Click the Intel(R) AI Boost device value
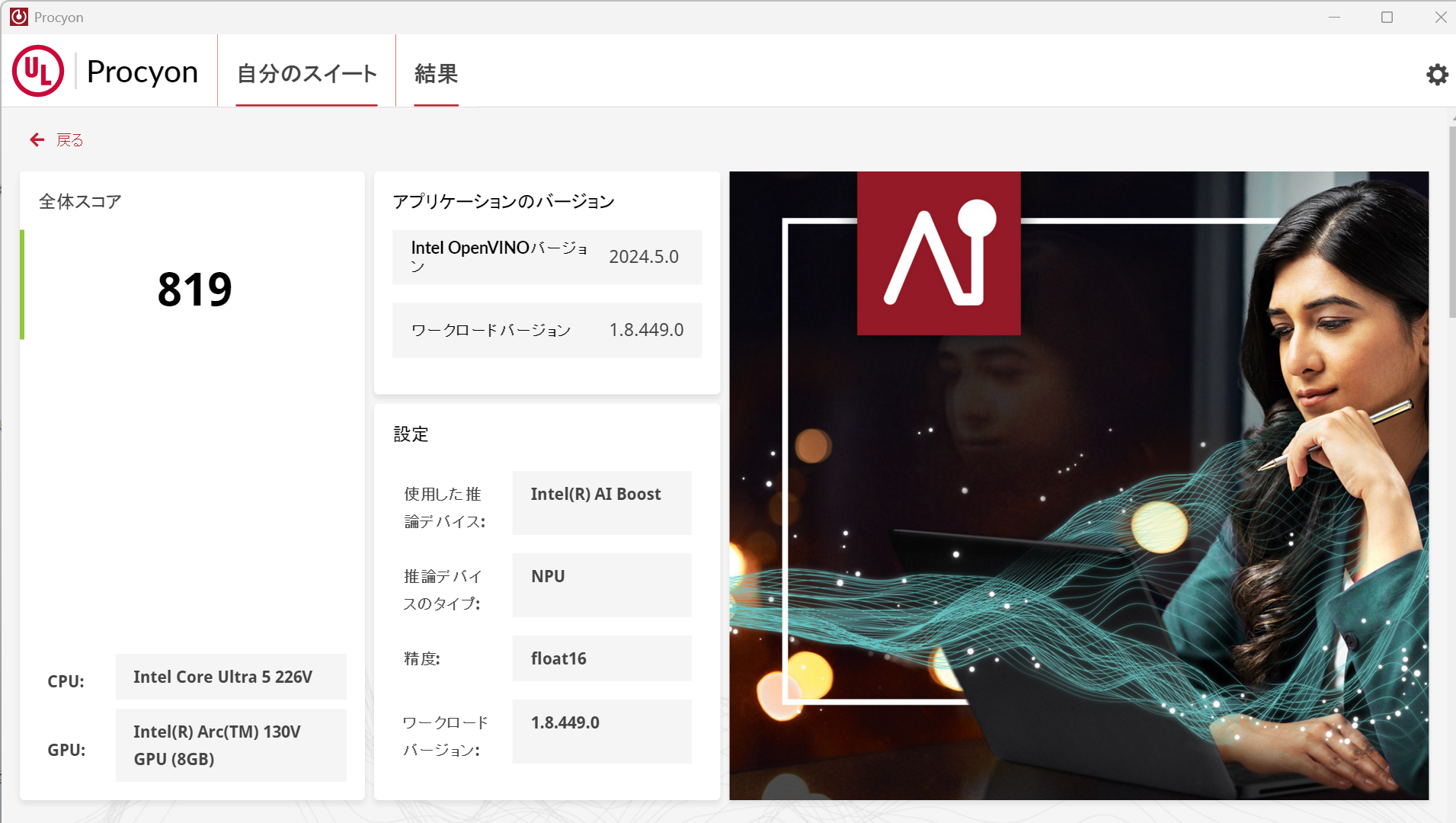 [x=602, y=503]
